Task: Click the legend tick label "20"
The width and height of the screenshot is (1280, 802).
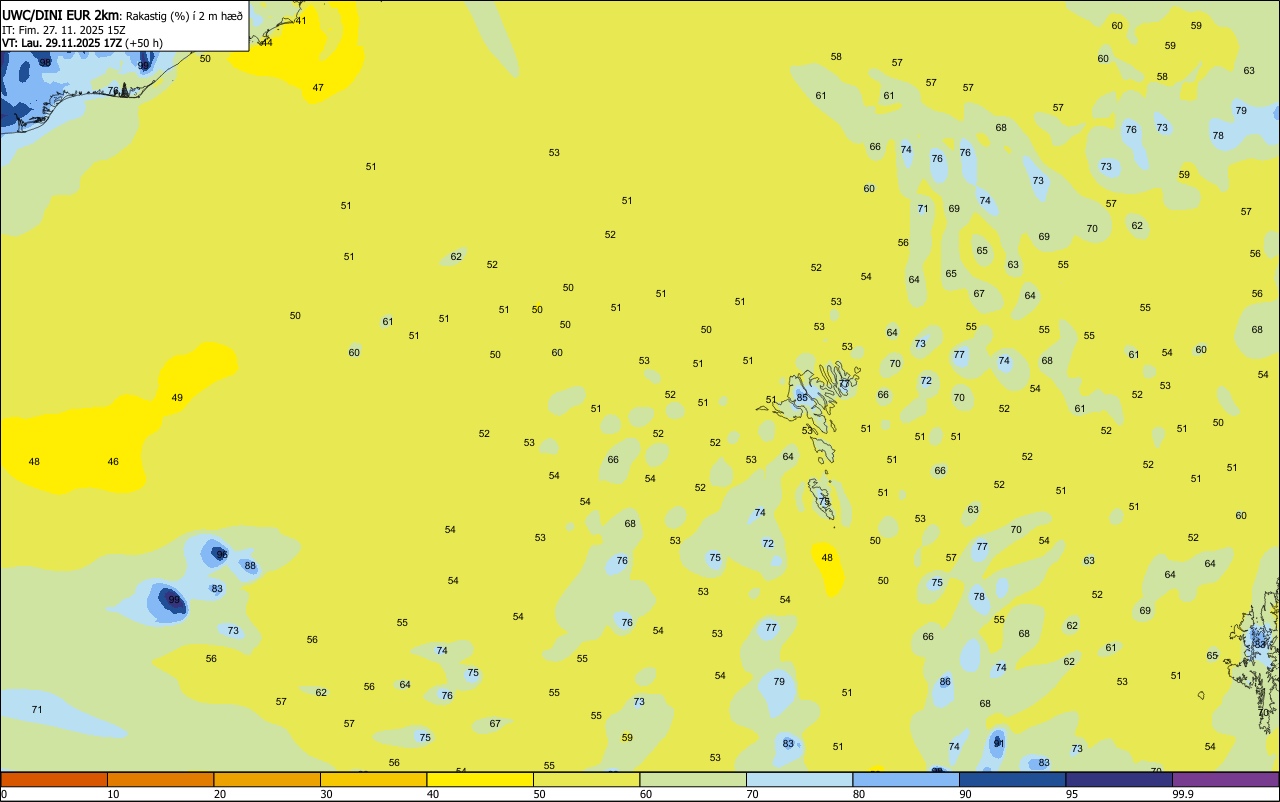Action: (220, 794)
